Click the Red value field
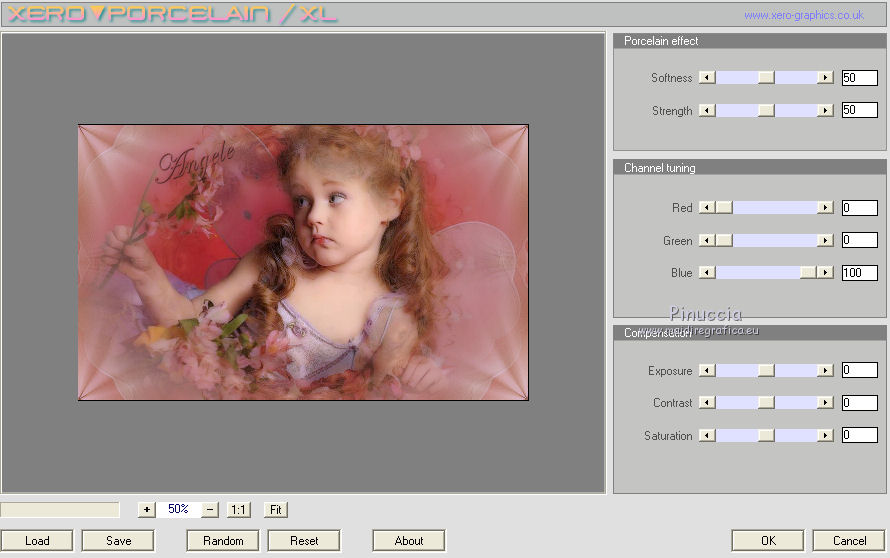Viewport: 890px width, 558px height. point(859,208)
